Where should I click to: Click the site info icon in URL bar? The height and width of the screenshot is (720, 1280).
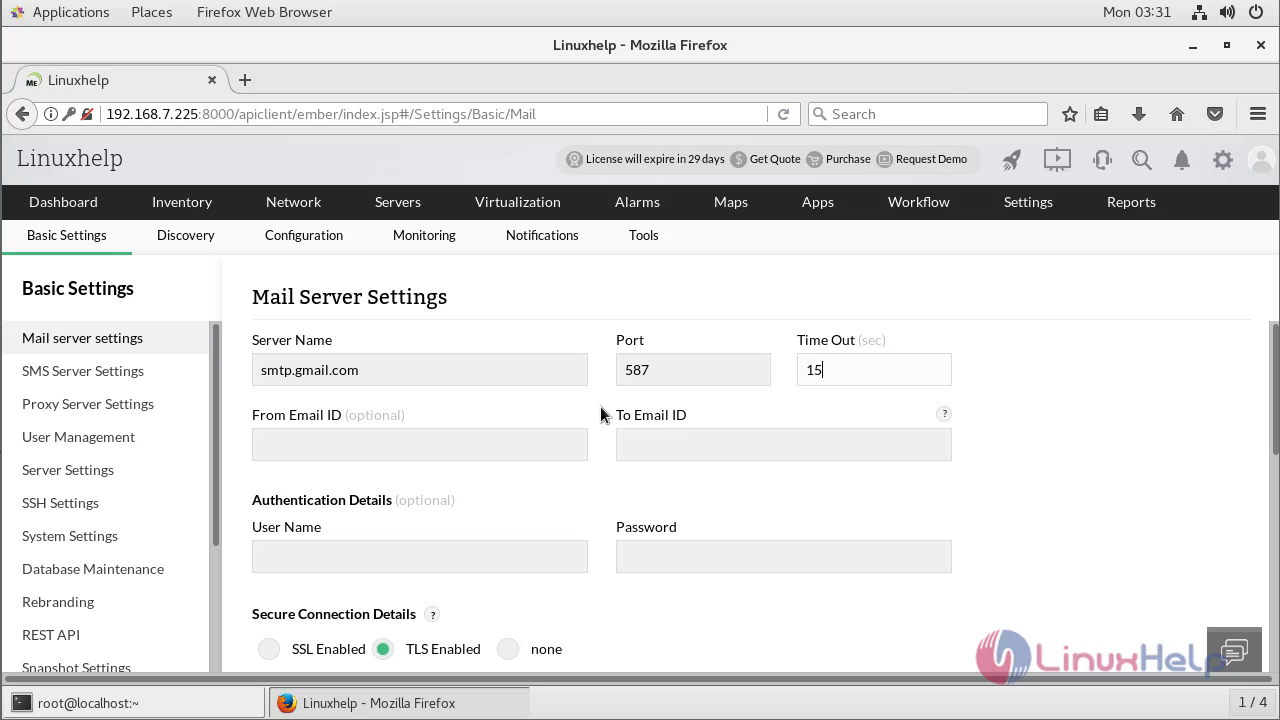[51, 114]
